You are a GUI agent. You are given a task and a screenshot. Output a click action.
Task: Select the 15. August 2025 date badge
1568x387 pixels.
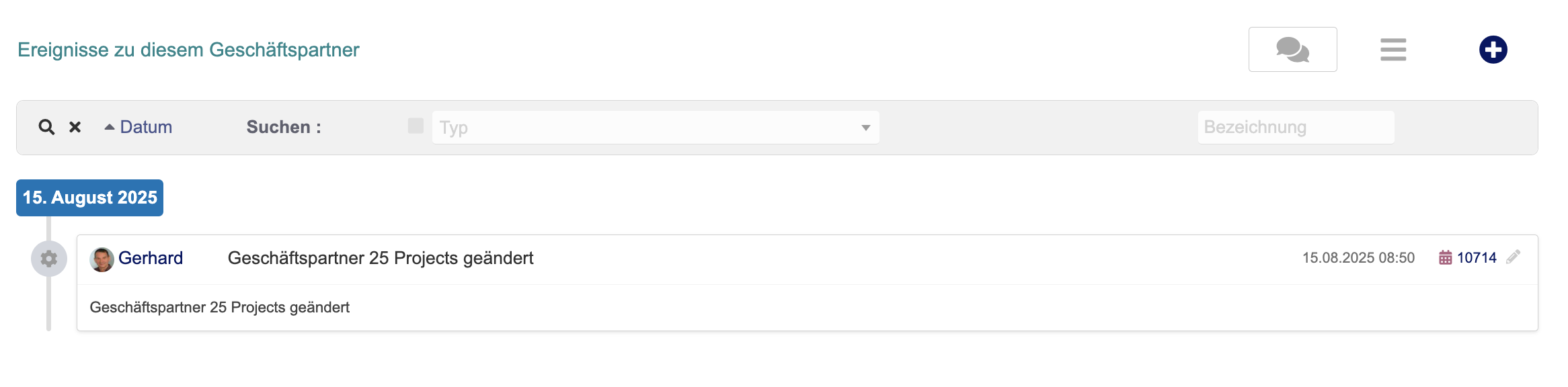(90, 198)
